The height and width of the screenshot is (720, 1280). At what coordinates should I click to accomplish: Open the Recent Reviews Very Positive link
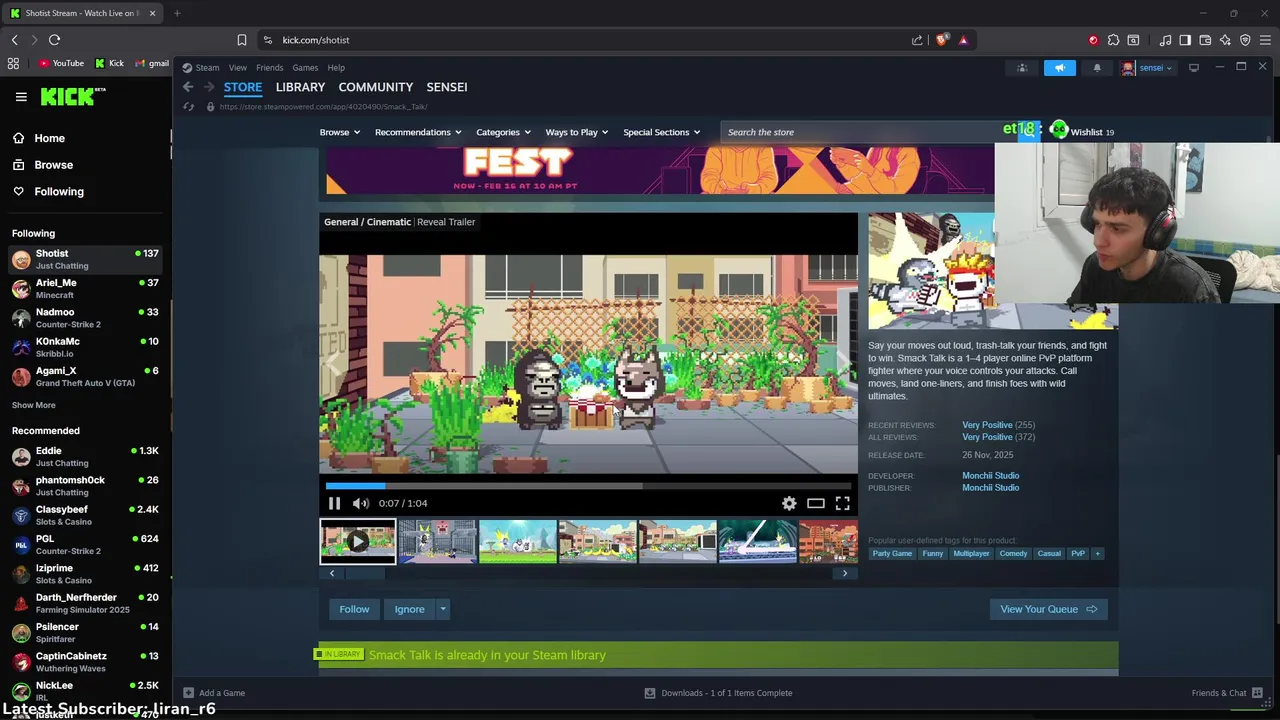(987, 425)
